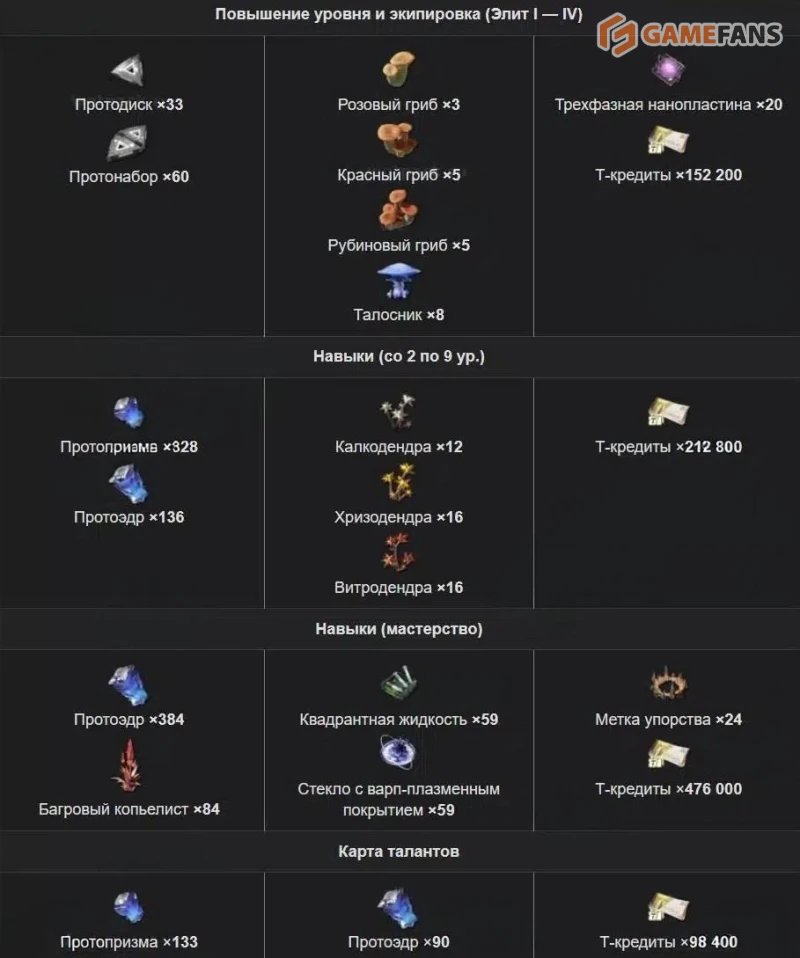Open the Трехфазная нанопластина purple icon
Image resolution: width=800 pixels, height=958 pixels.
667,70
